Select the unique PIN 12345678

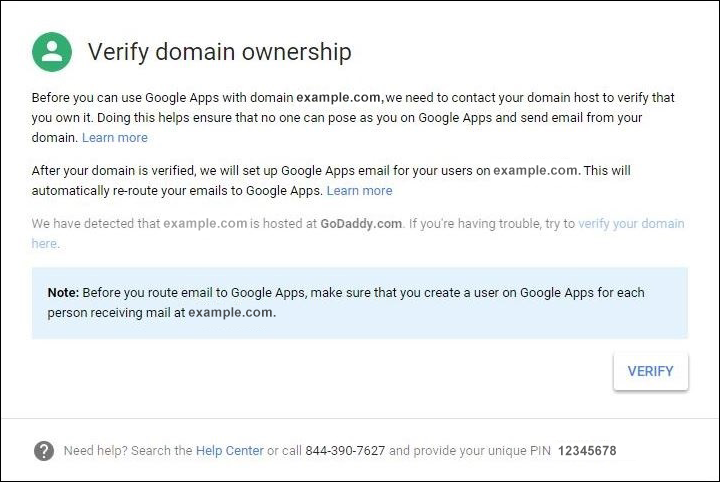pos(587,451)
